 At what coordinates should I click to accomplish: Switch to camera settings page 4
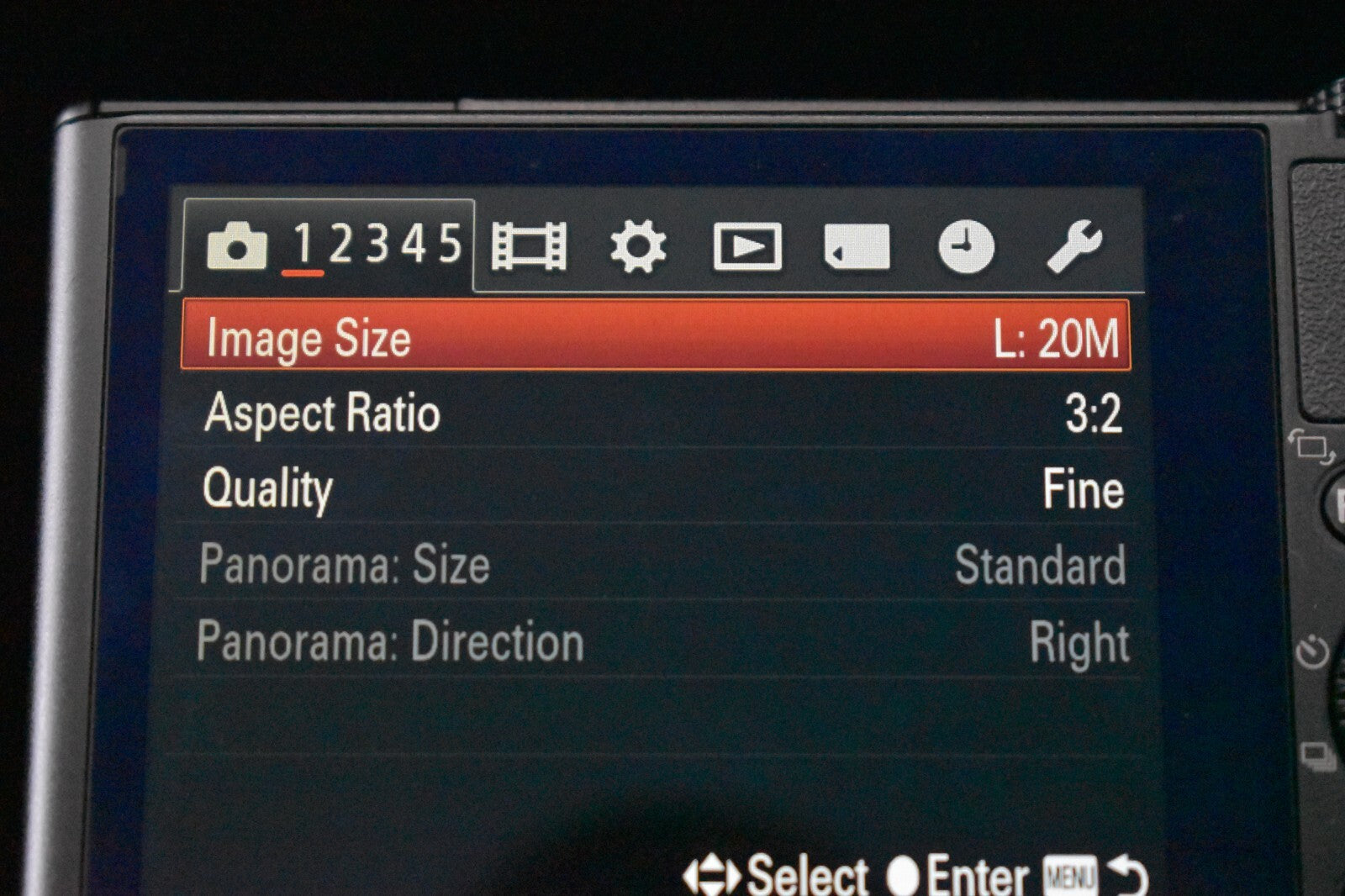coord(414,244)
